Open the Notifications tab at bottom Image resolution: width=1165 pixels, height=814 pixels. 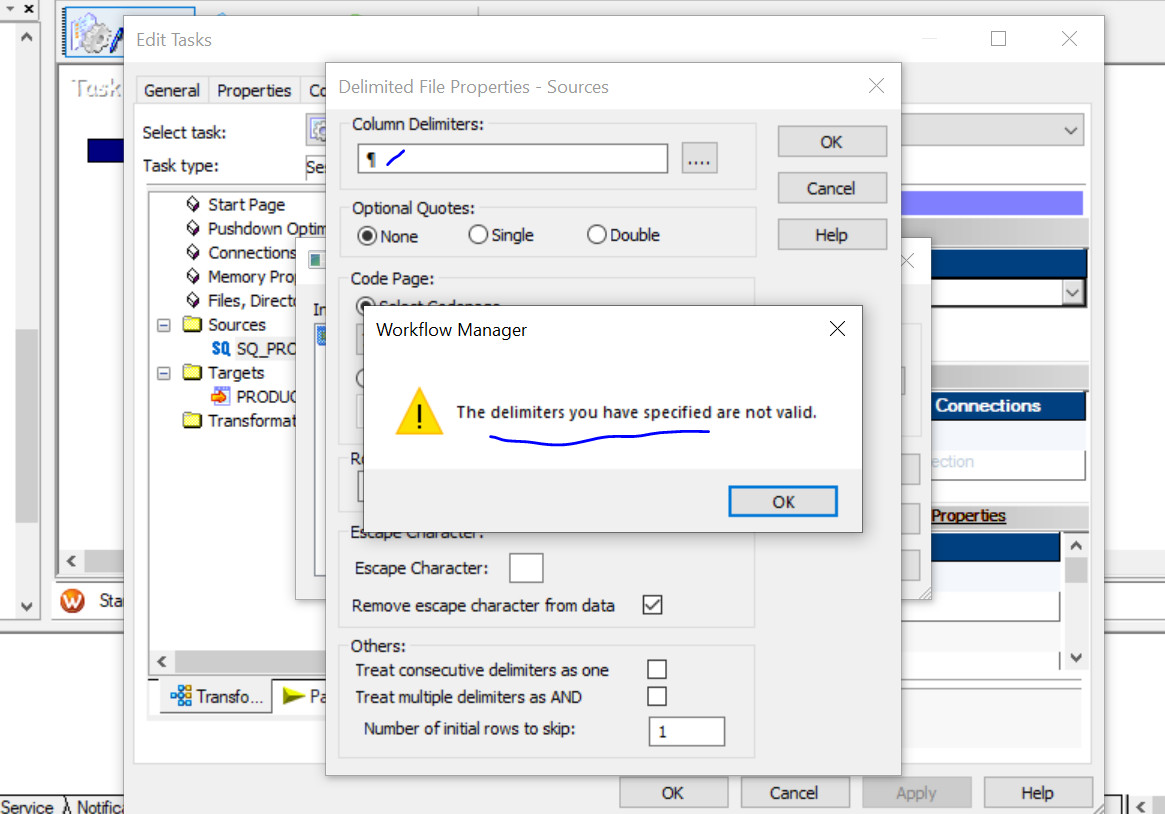[x=100, y=807]
